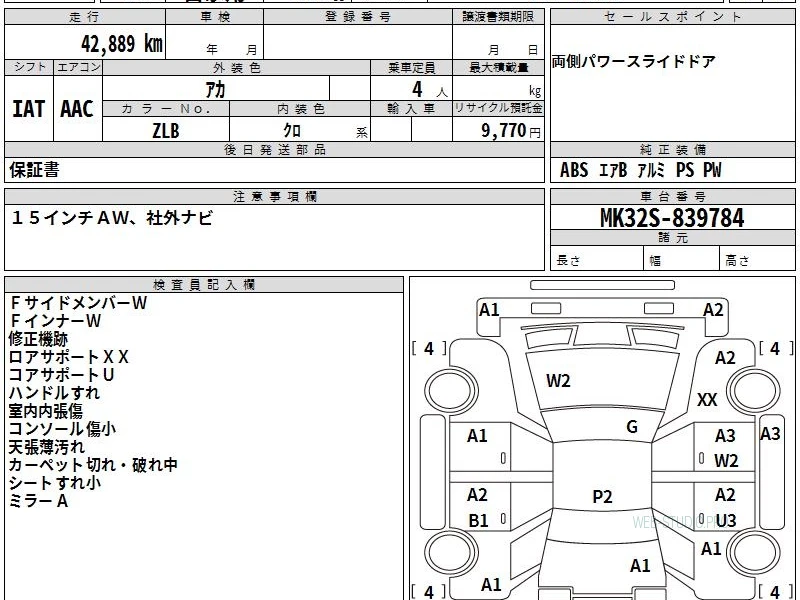
Task: Select the 幅 dimension cell
Action: point(682,259)
